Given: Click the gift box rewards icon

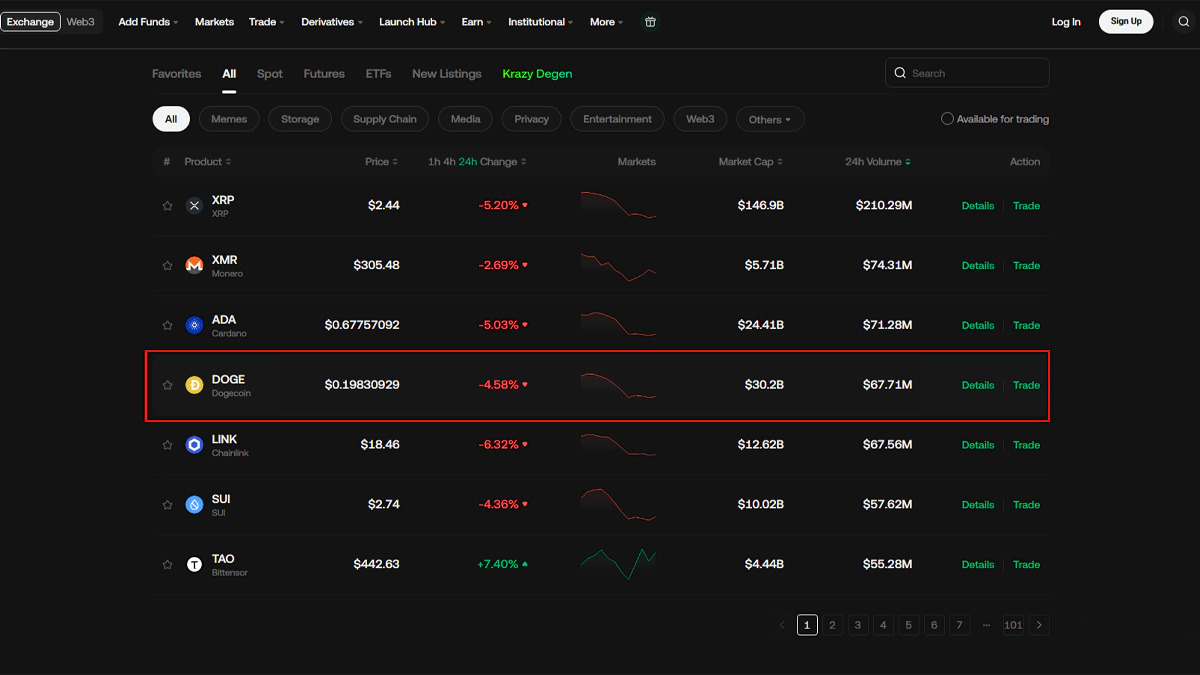Looking at the screenshot, I should point(650,22).
